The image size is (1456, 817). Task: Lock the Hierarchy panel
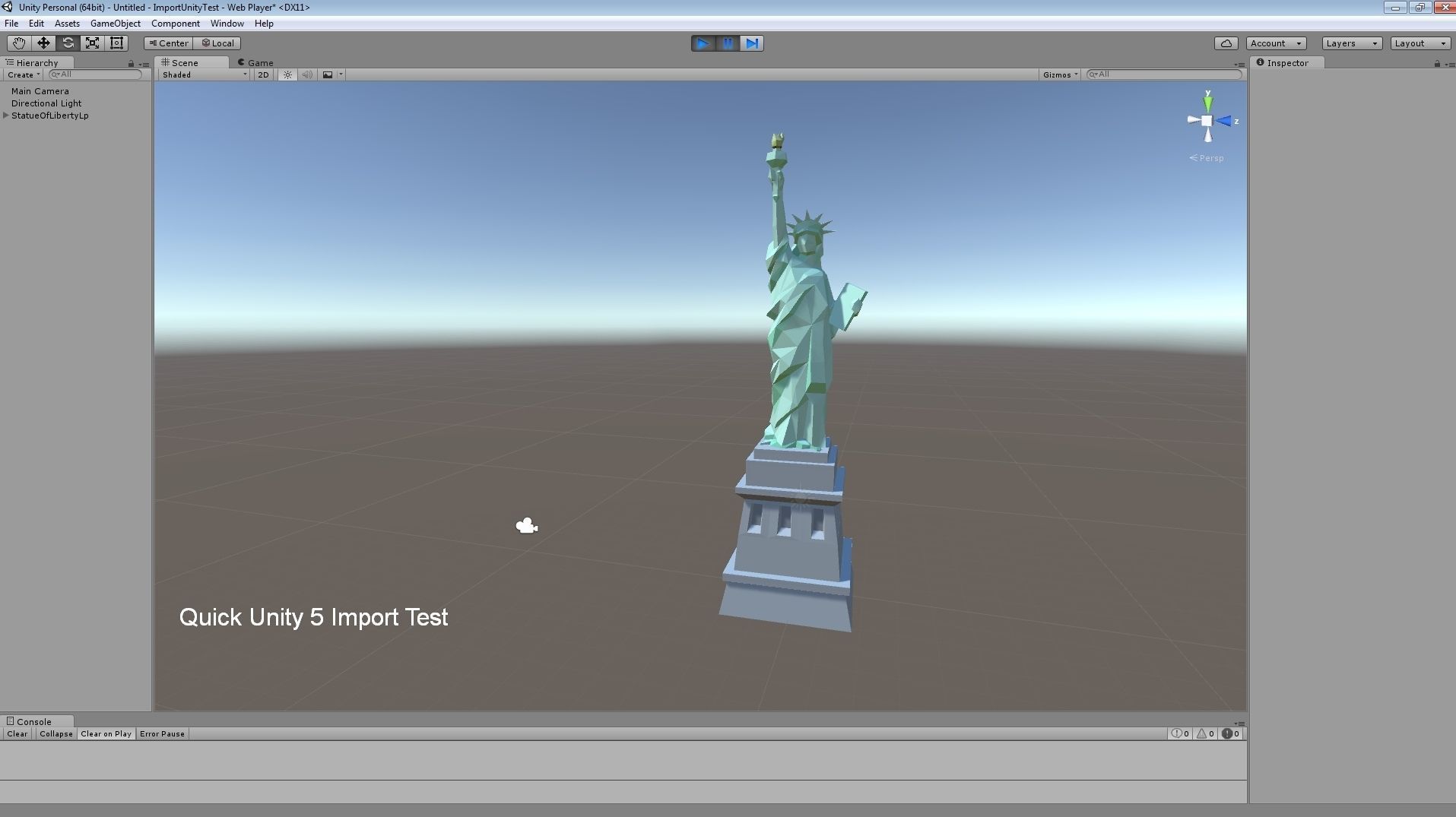131,64
